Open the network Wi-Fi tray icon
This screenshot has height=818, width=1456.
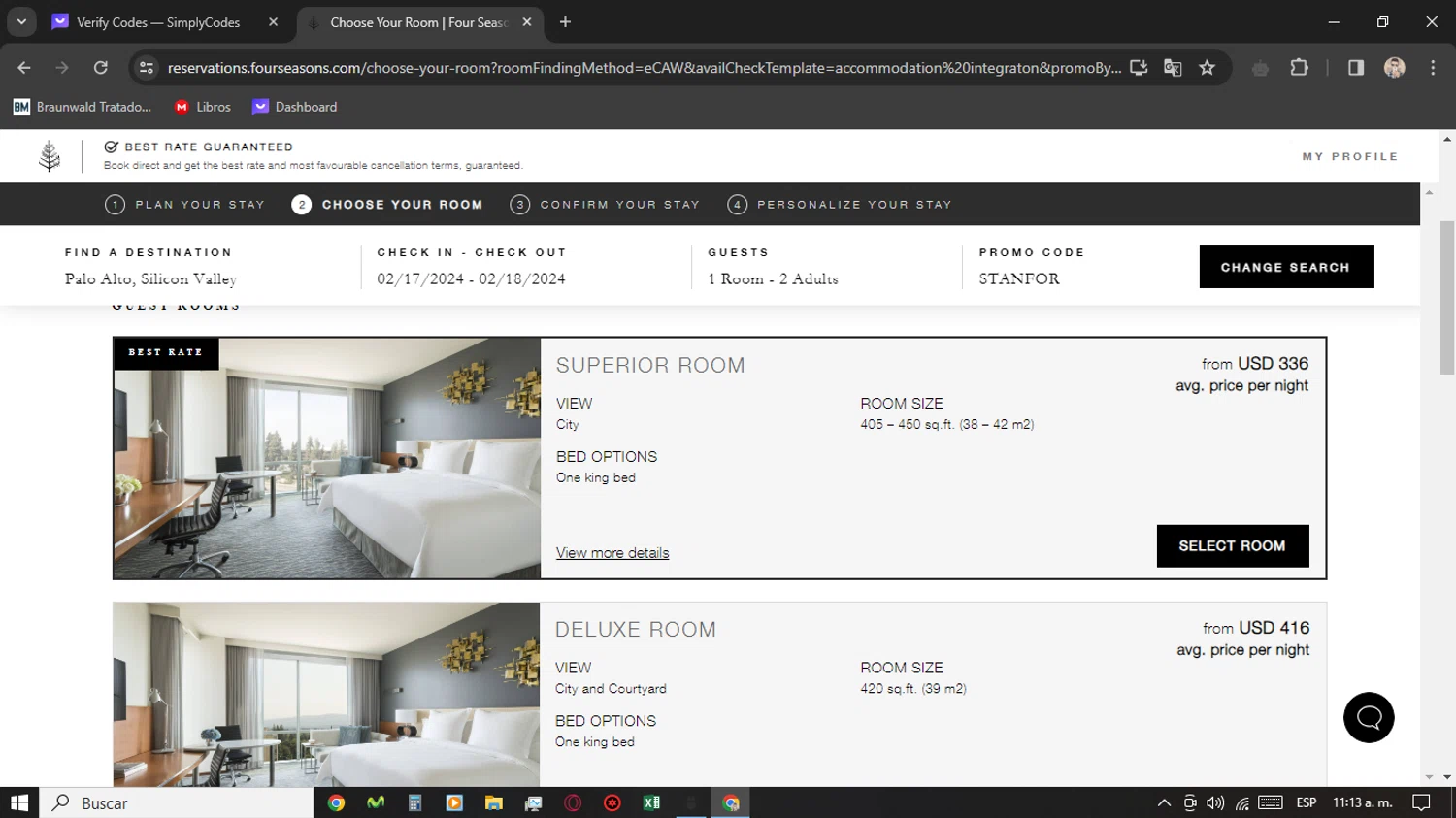(x=1242, y=802)
